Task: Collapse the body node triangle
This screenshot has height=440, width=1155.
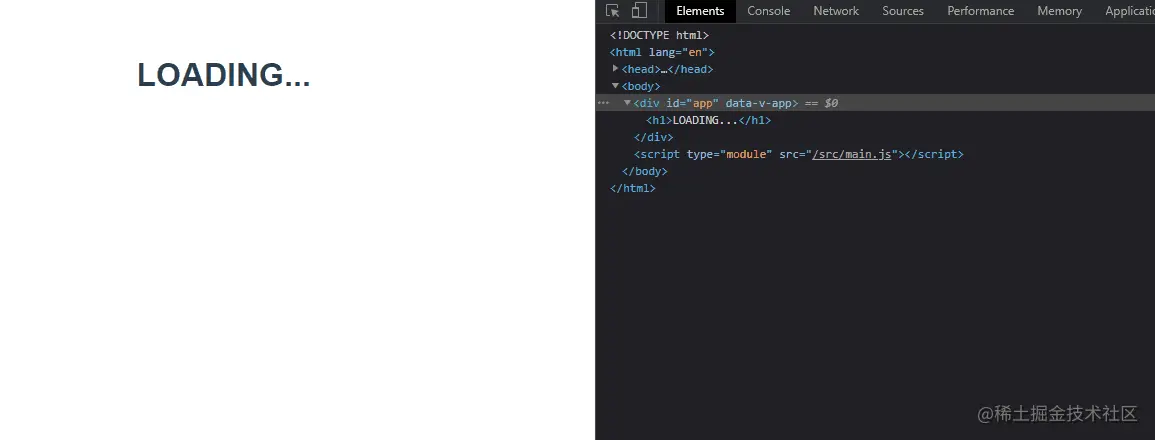Action: click(x=615, y=85)
